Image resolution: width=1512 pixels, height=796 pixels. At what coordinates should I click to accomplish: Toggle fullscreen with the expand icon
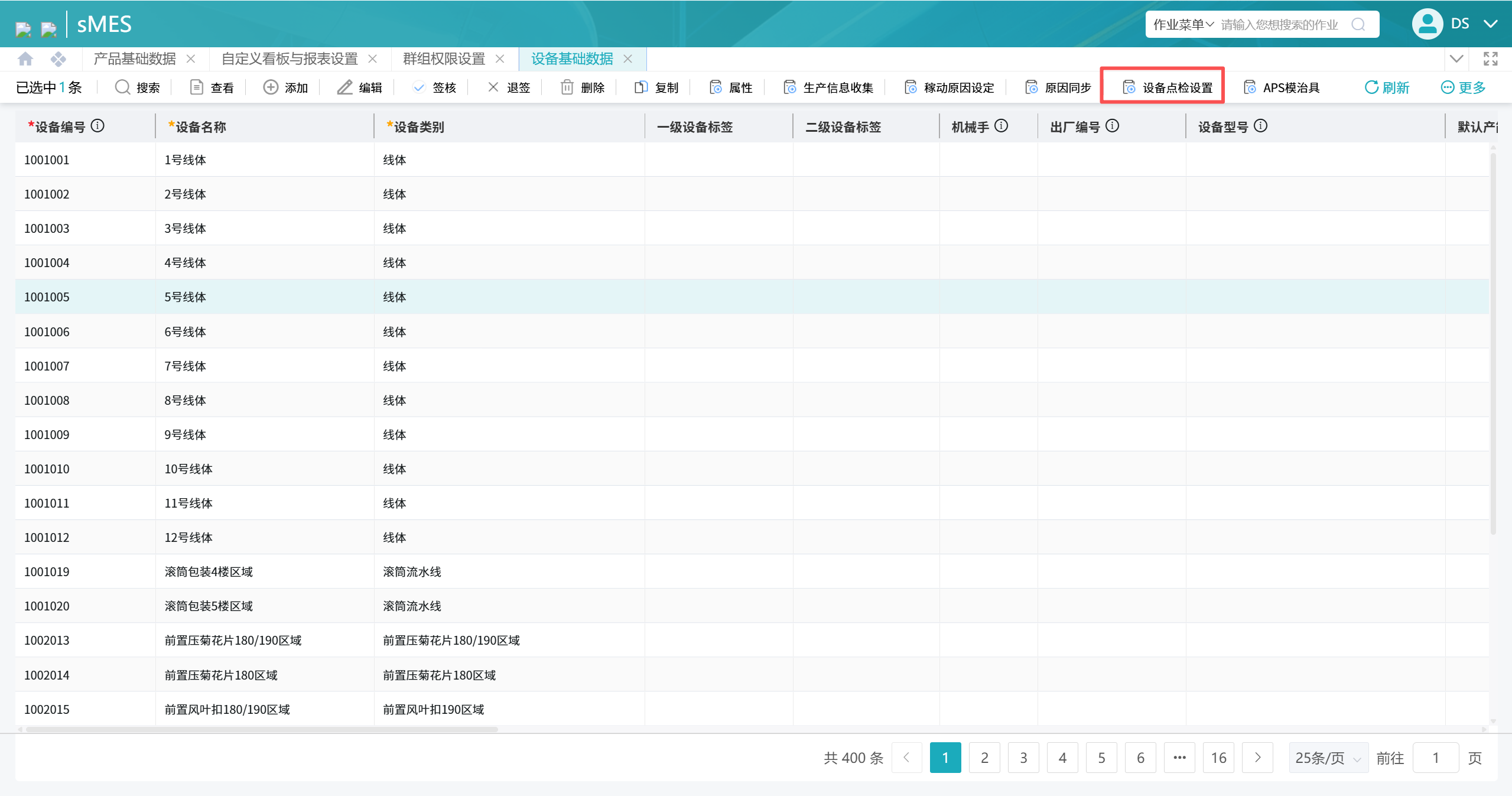[1490, 59]
